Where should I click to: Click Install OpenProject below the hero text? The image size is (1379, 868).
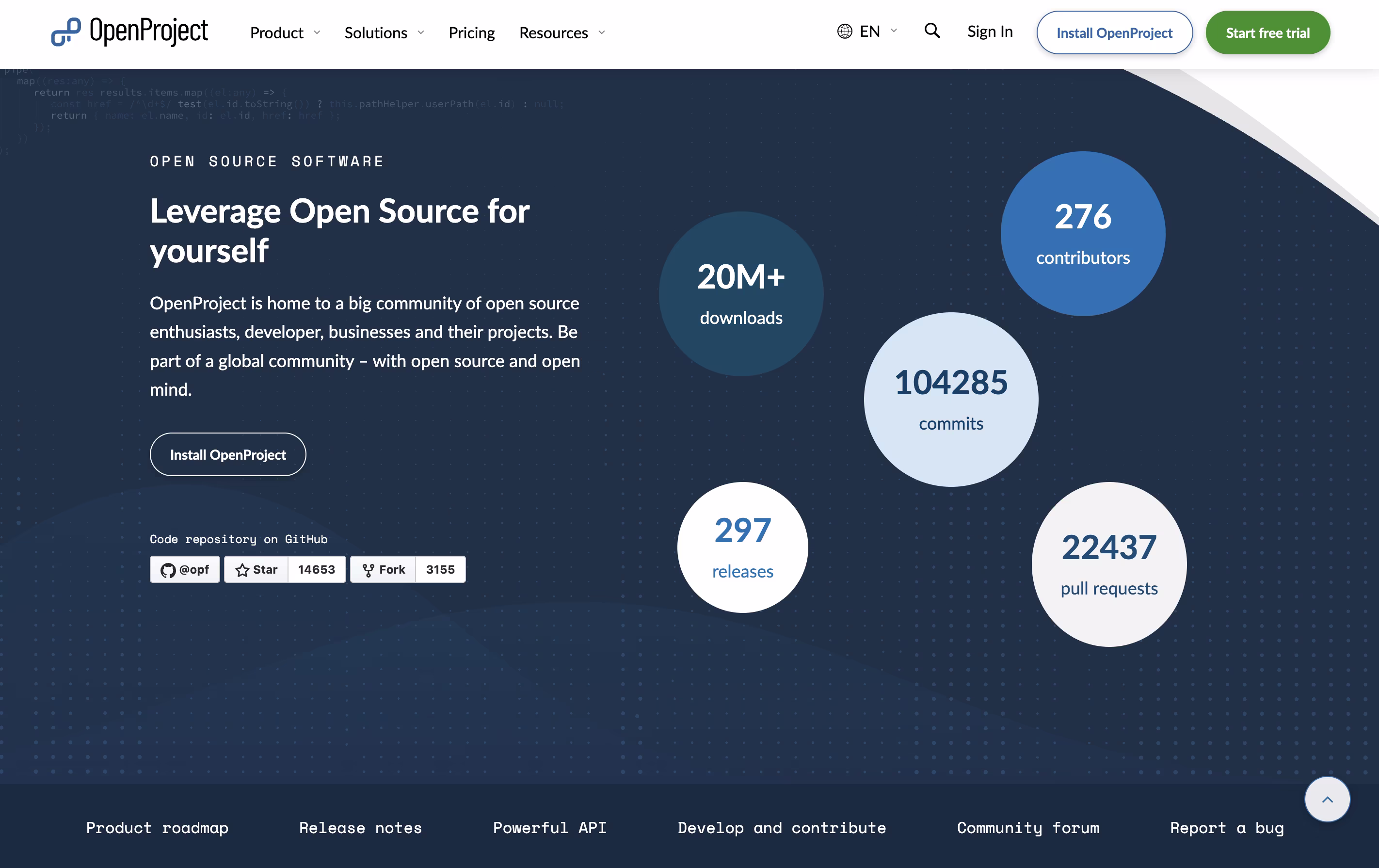click(227, 455)
